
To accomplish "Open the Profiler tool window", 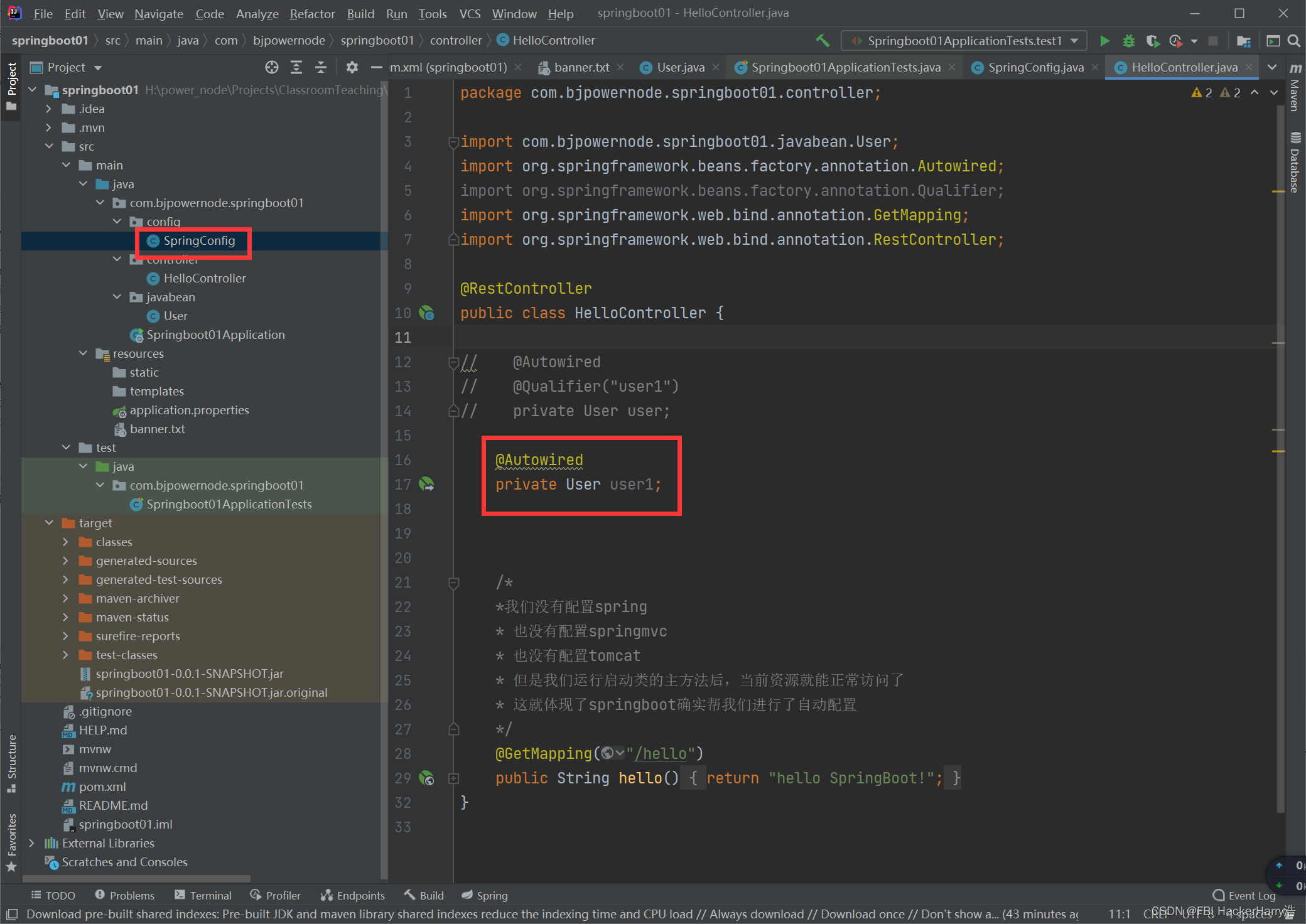I will (275, 895).
